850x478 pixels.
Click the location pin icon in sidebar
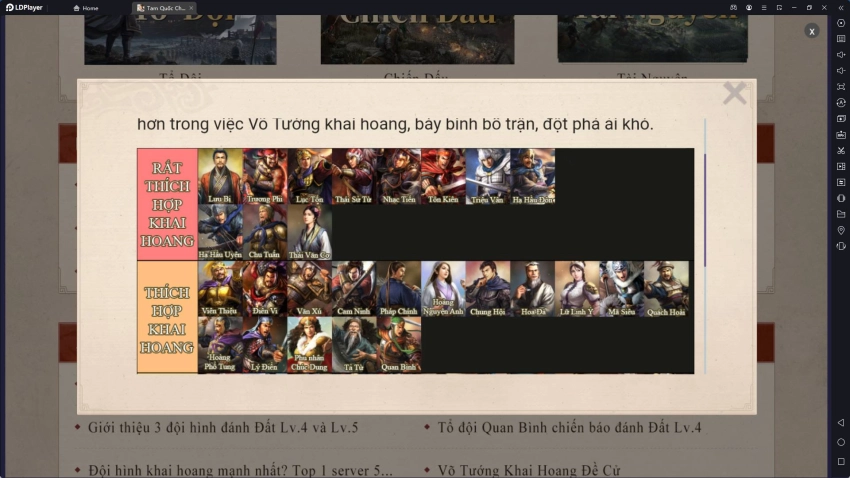[841, 230]
